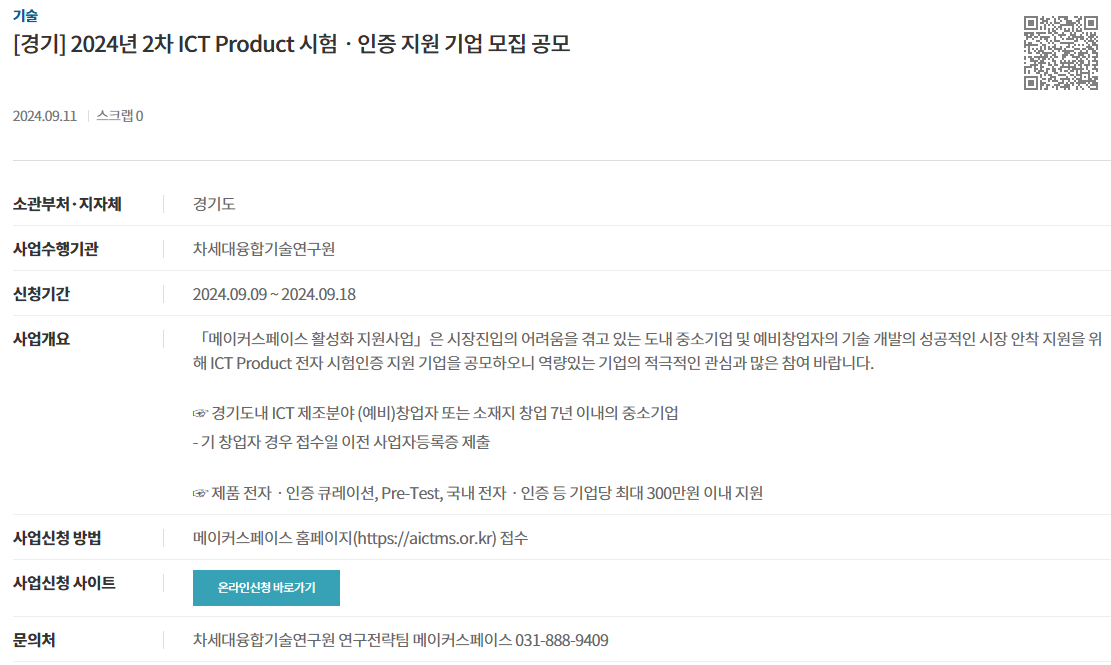
Task: Click the pointing-hand icon before 제품 전자
Action: [x=201, y=494]
